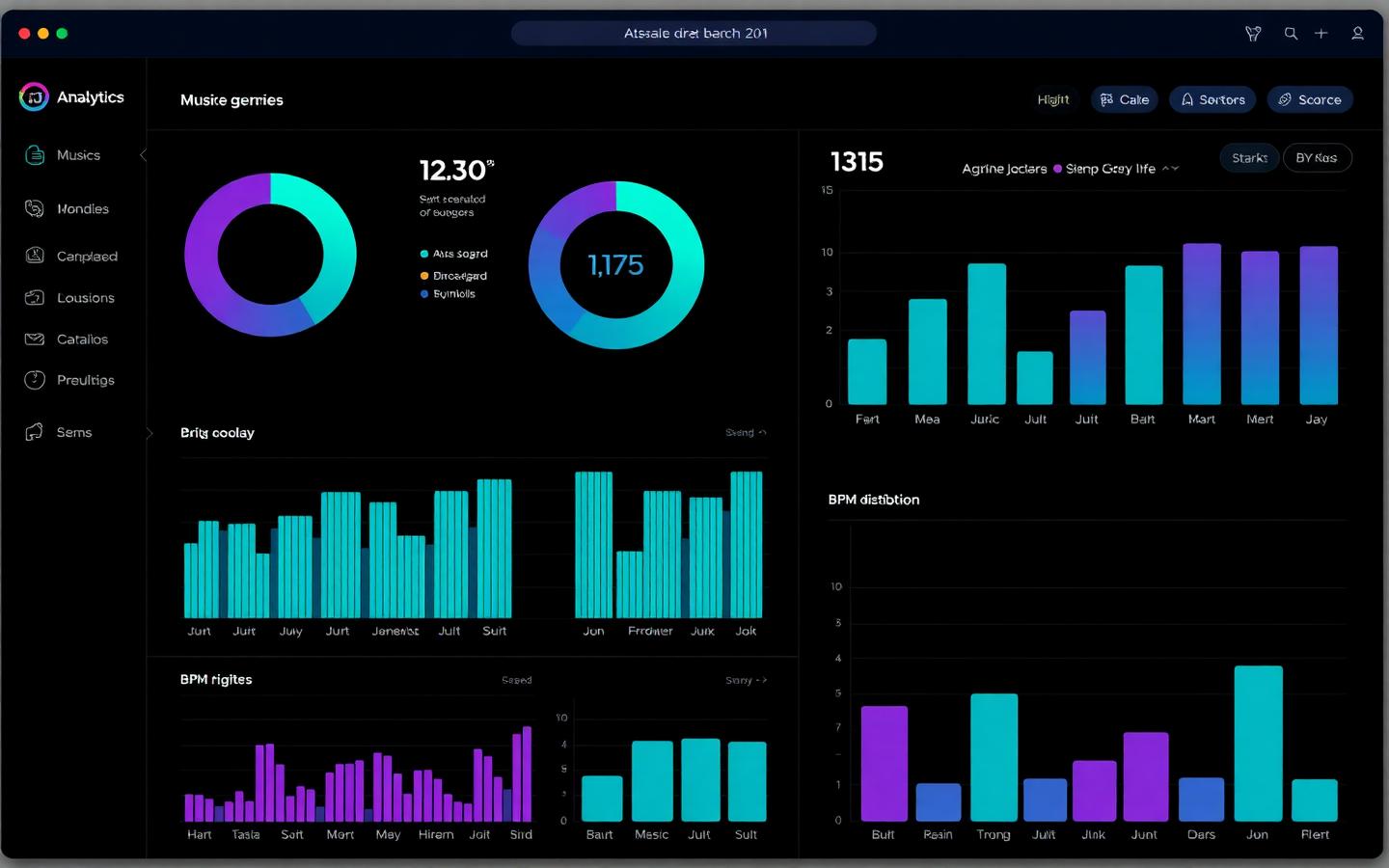Click the Hart axis label
The height and width of the screenshot is (868, 1389).
coord(200,835)
